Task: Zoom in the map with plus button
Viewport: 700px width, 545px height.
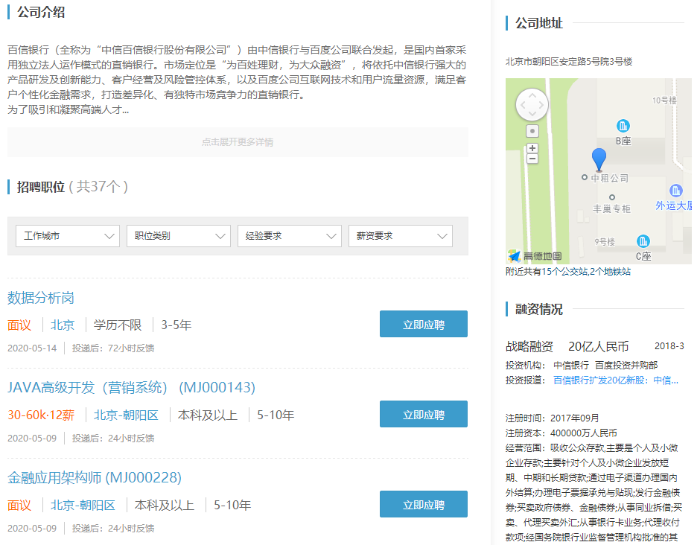Action: [532, 148]
